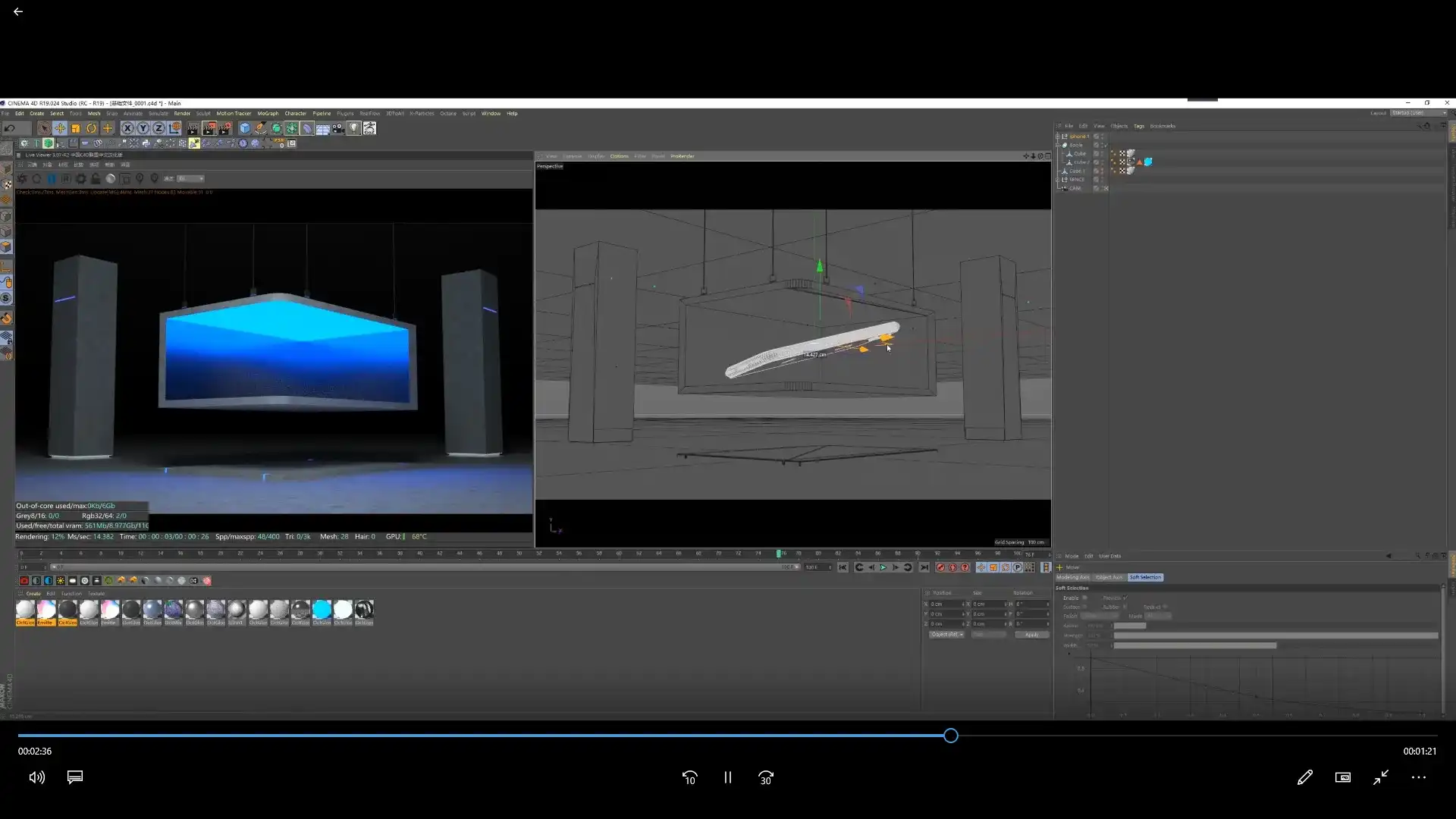Add a Cube primitive object
This screenshot has width=1456, height=819.
click(245, 128)
